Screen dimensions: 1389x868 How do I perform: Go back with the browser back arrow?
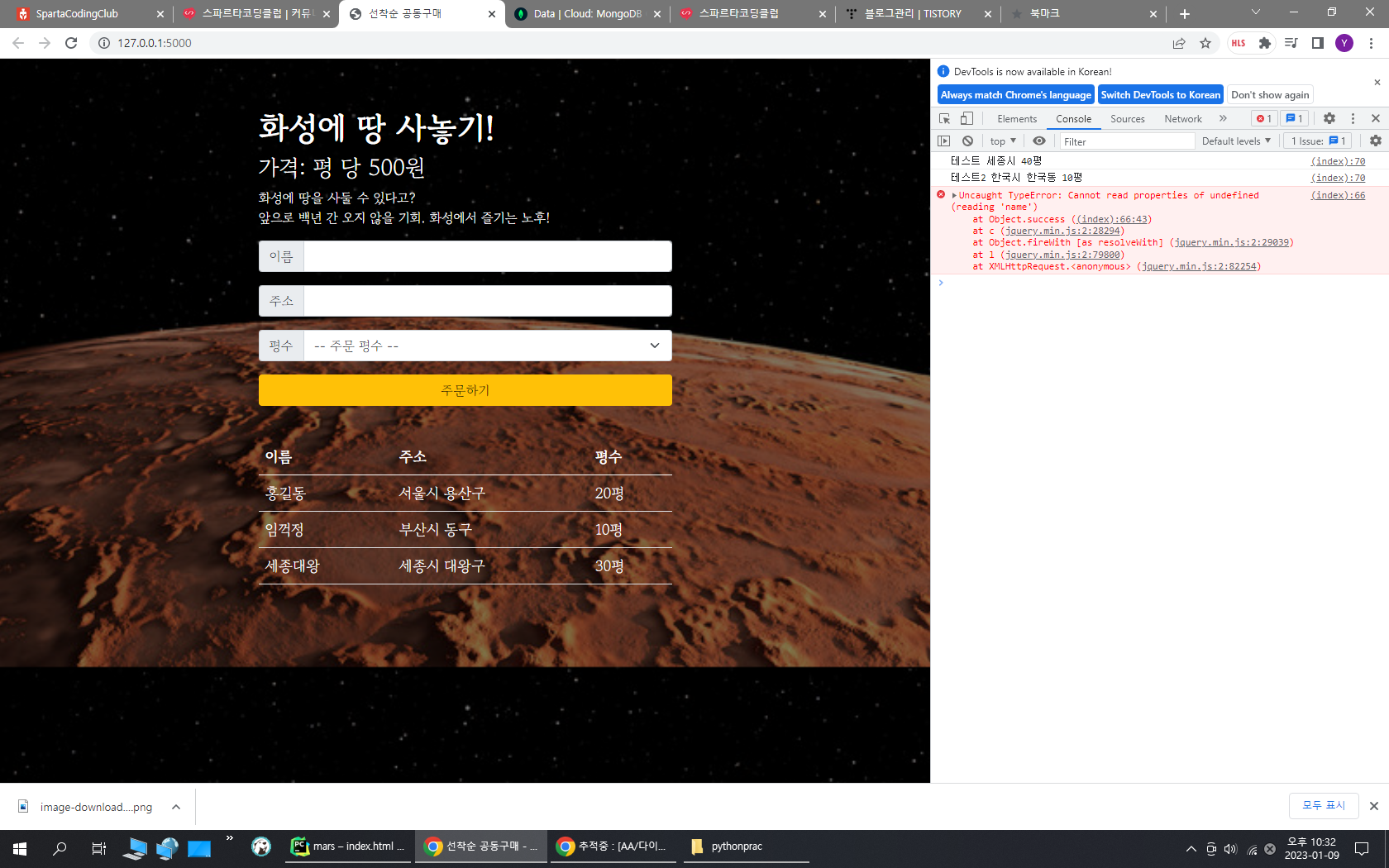[x=18, y=43]
